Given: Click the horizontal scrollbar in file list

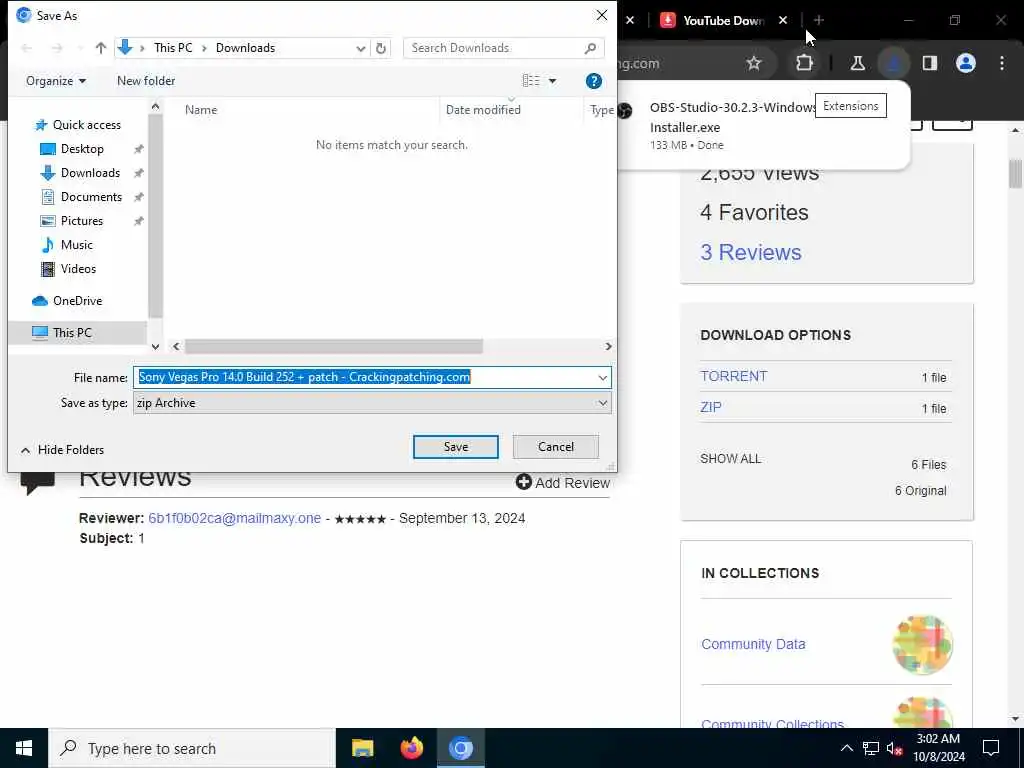Looking at the screenshot, I should click(x=333, y=346).
